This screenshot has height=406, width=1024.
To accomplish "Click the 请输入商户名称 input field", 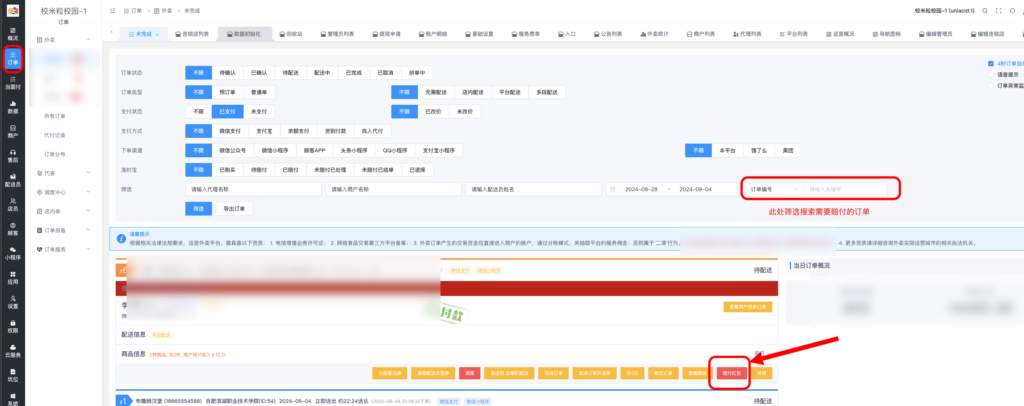I will click(393, 189).
